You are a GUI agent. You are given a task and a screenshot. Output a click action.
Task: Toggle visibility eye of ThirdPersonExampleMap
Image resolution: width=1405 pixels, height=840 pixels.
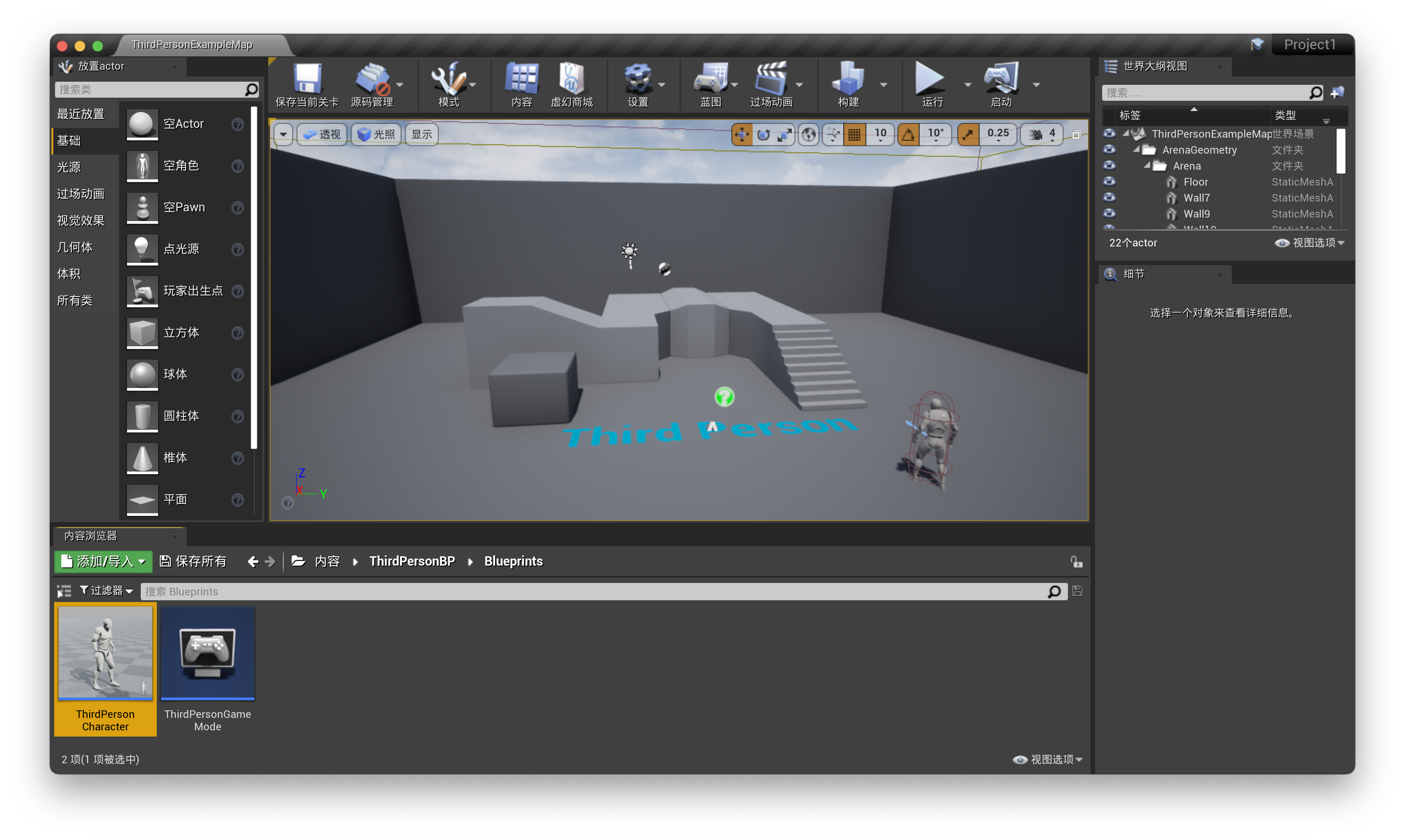1109,134
